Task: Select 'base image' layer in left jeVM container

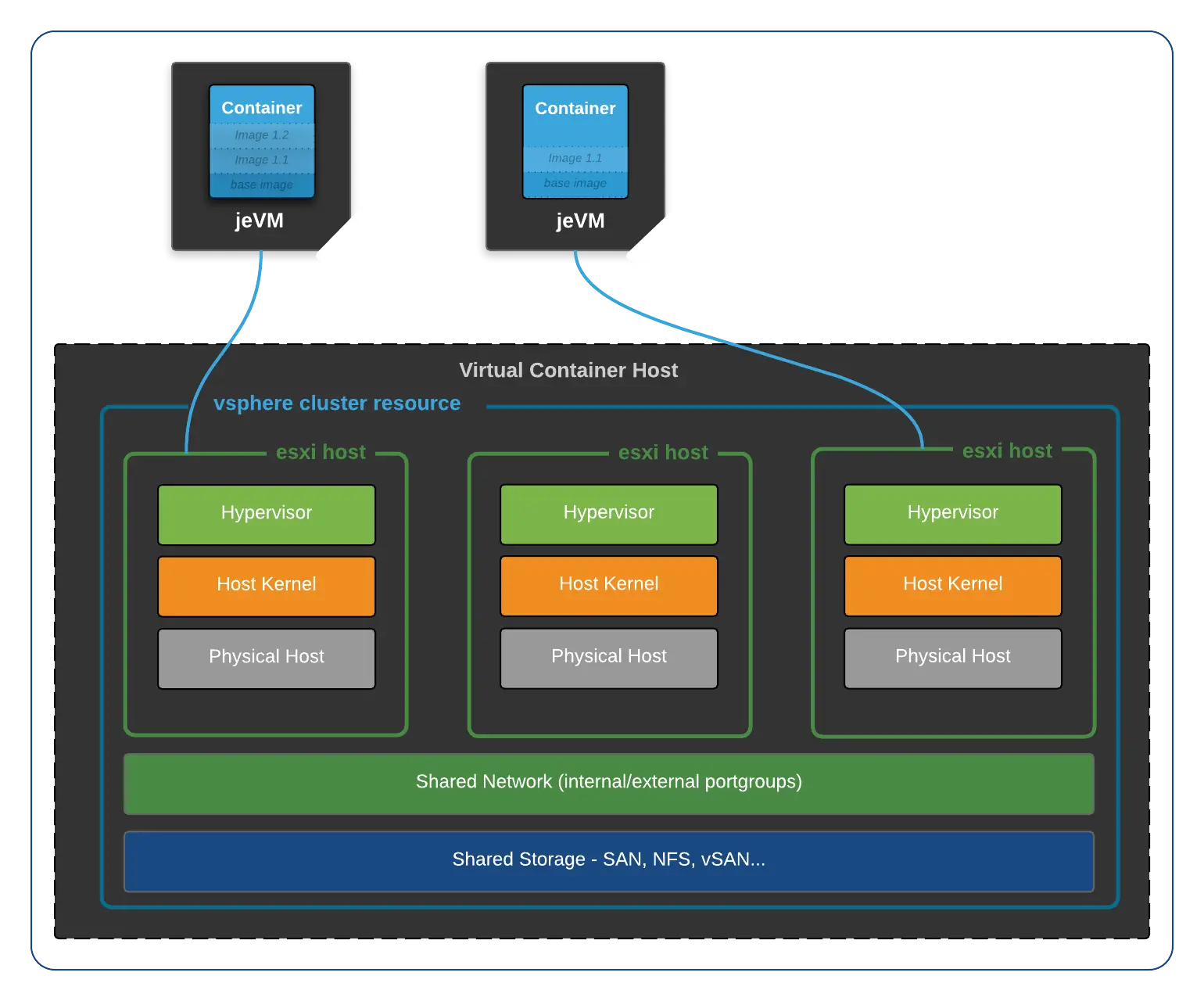Action: pyautogui.click(x=262, y=185)
